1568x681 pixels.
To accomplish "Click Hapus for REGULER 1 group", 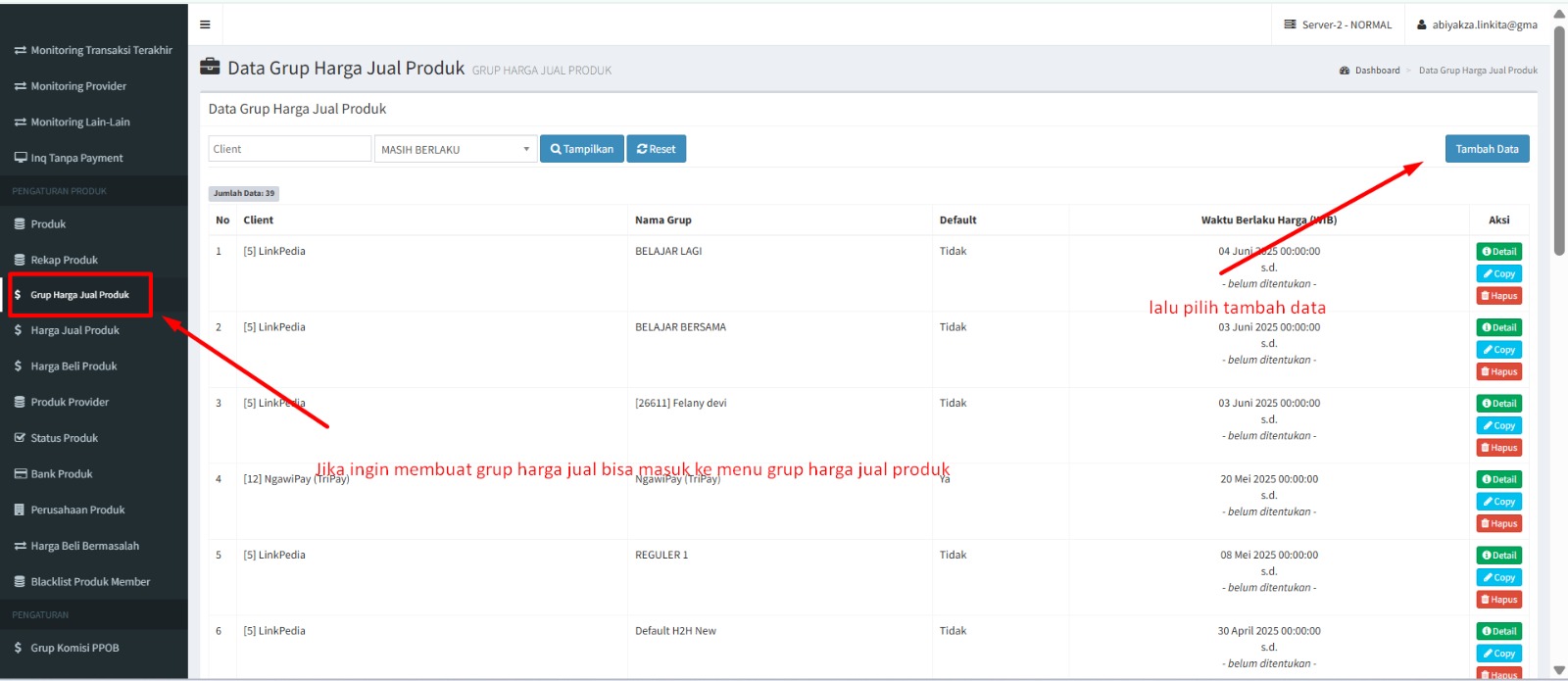I will pos(1499,600).
